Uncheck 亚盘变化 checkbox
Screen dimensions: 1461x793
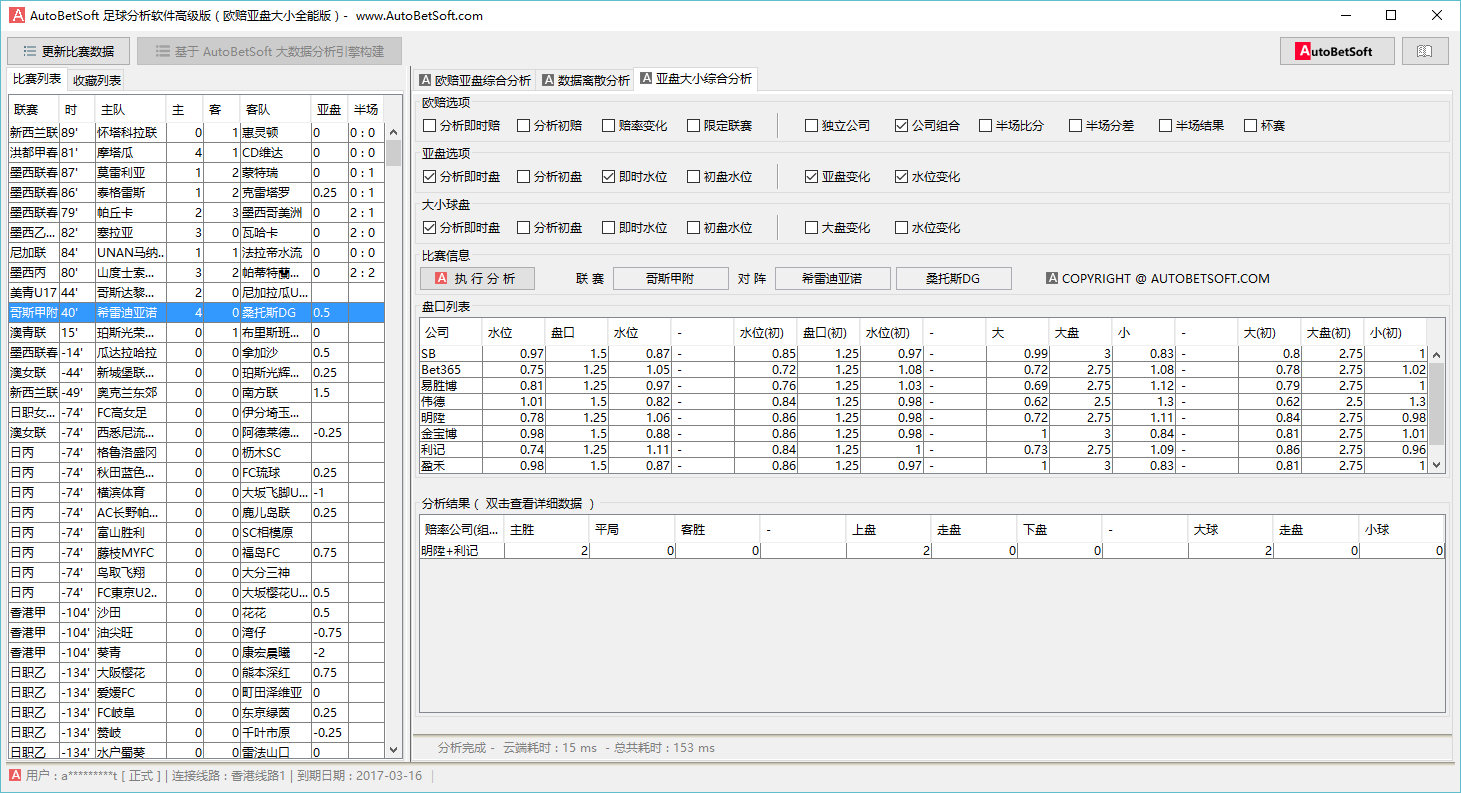pyautogui.click(x=838, y=177)
